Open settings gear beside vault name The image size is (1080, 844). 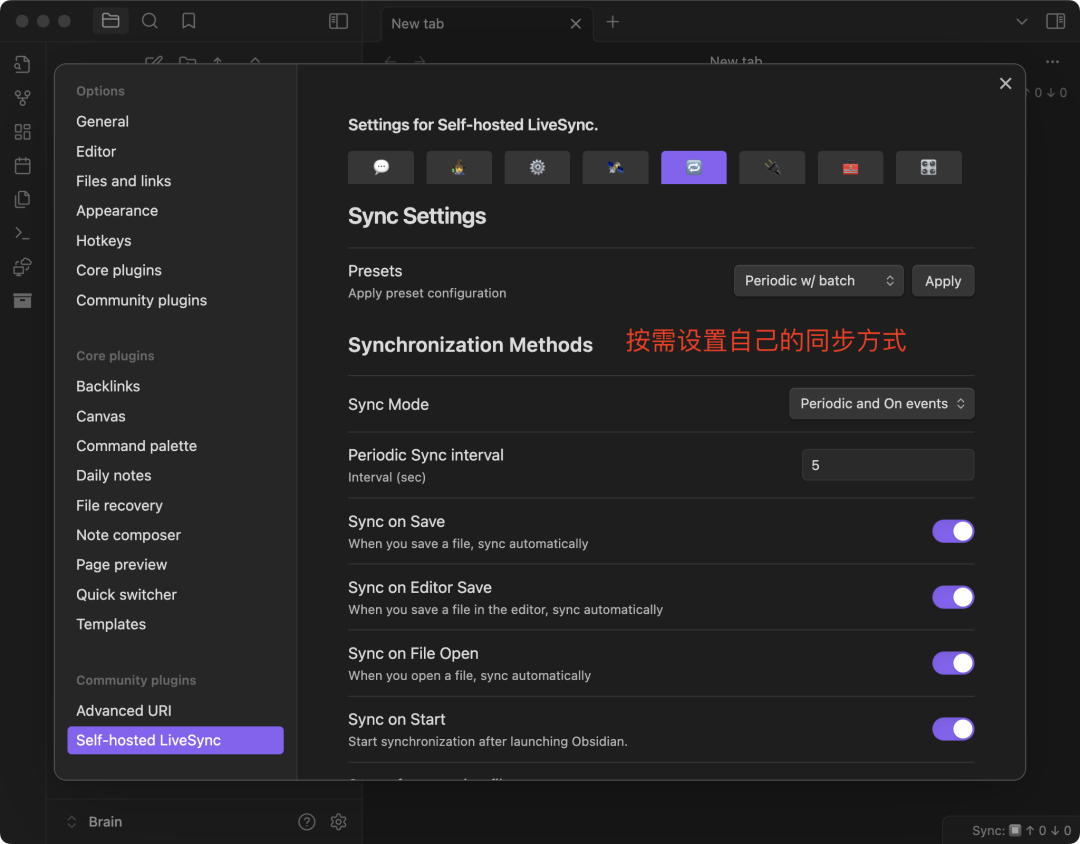point(338,821)
